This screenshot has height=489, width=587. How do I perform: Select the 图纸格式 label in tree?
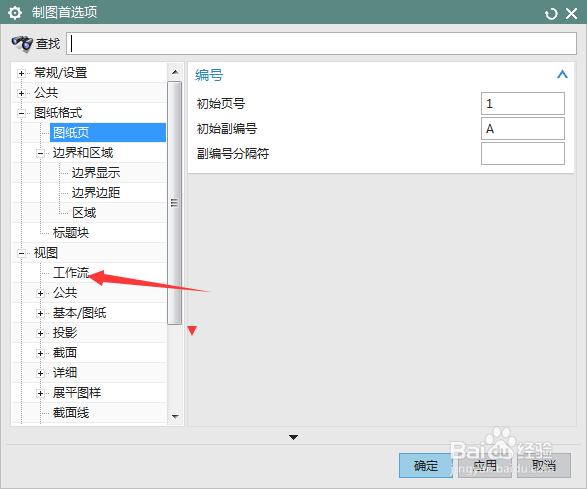[58, 113]
